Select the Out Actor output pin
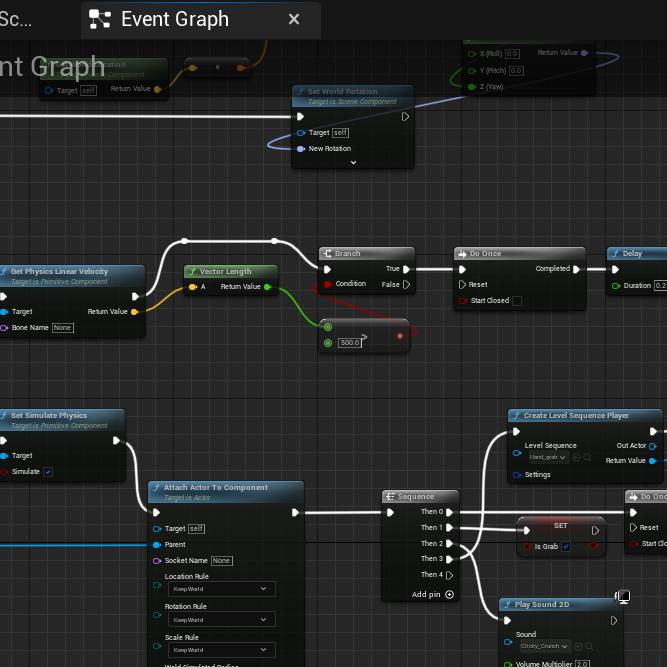 tap(653, 446)
